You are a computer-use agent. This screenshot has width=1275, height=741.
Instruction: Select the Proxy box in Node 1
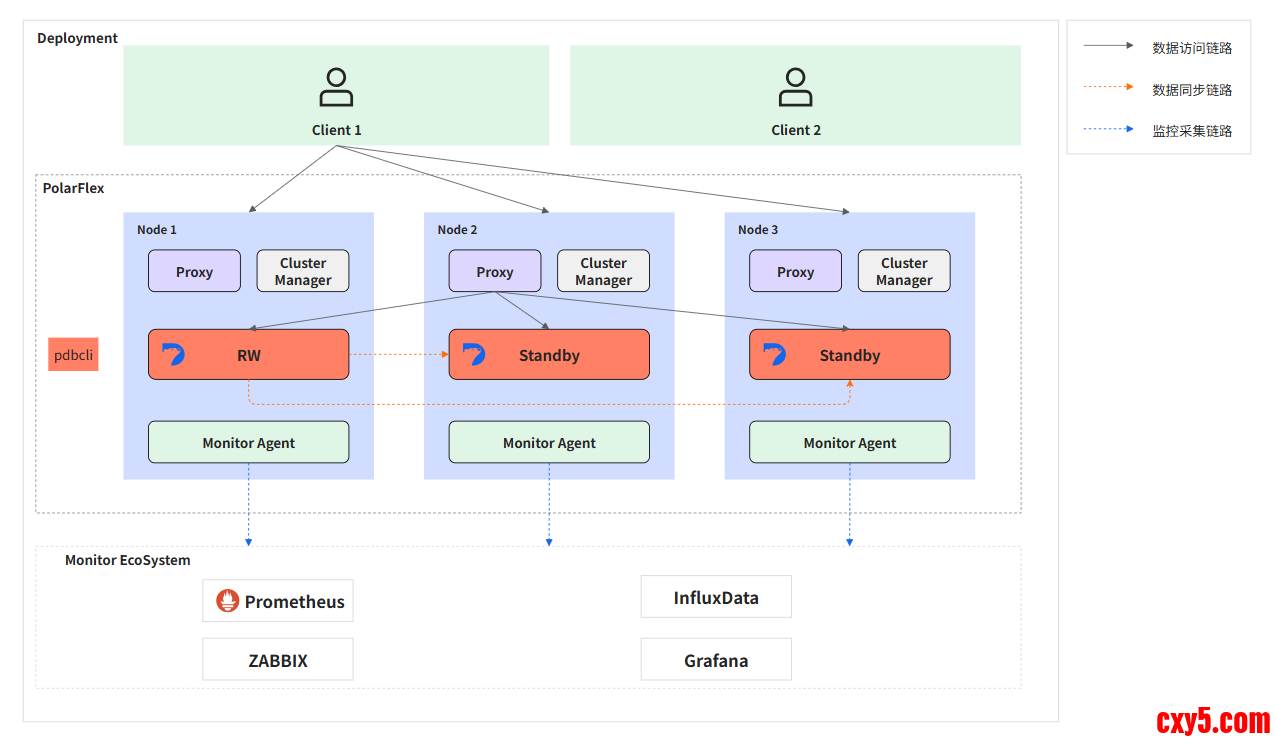click(194, 271)
